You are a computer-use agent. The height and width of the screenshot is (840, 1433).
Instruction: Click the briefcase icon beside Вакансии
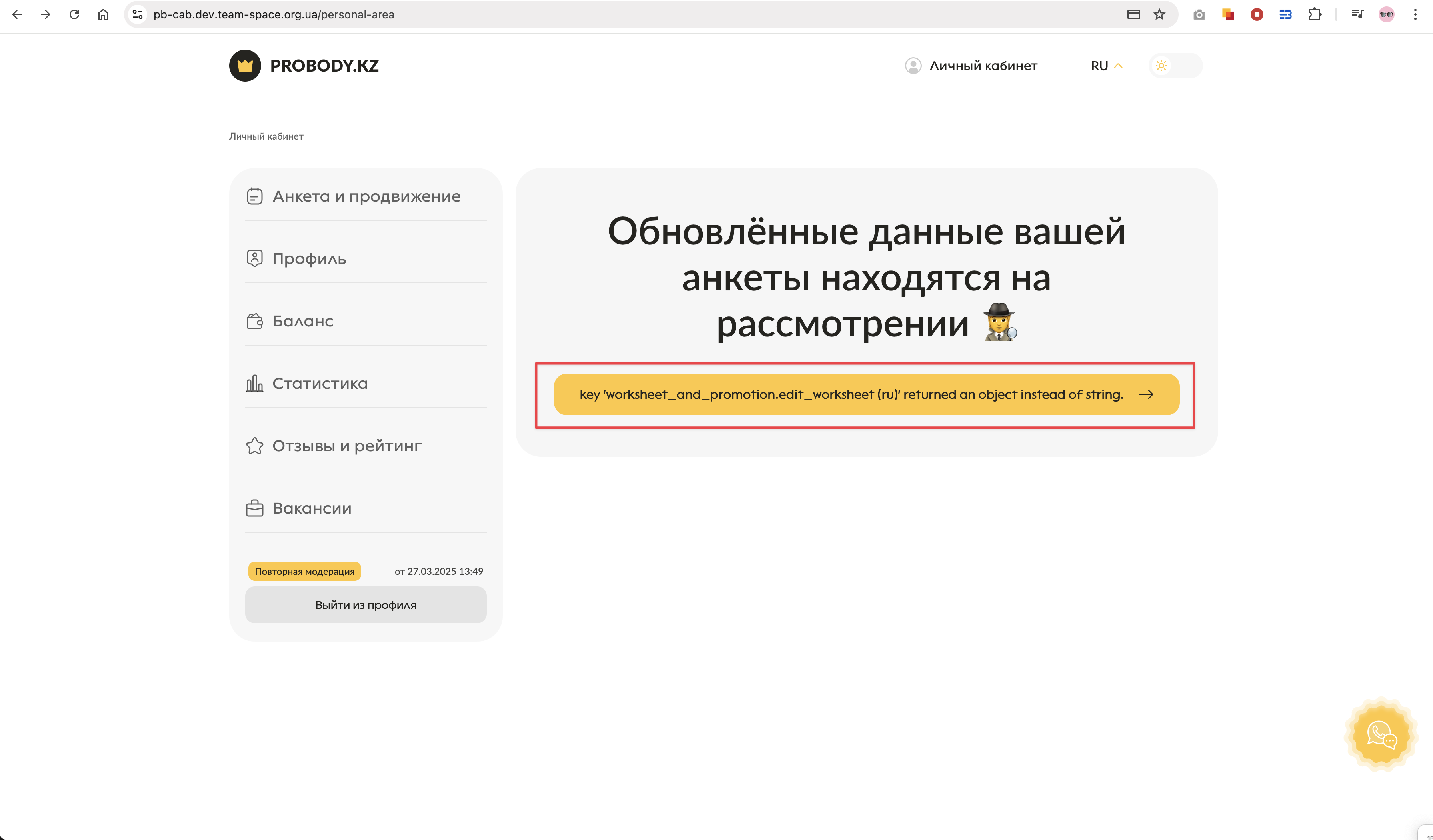click(254, 508)
